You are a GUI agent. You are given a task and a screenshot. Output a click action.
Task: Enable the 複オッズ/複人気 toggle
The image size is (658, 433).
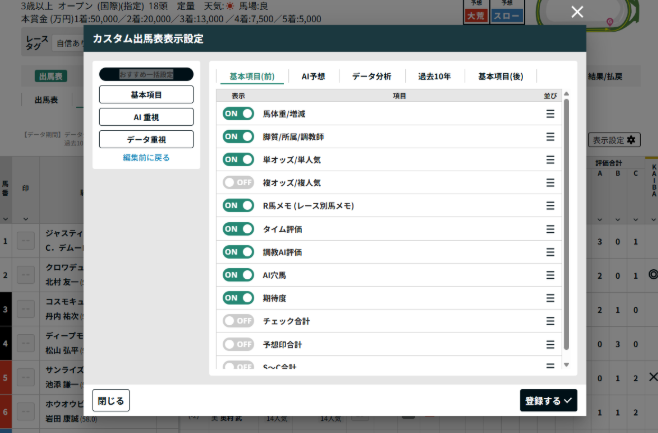click(x=238, y=183)
